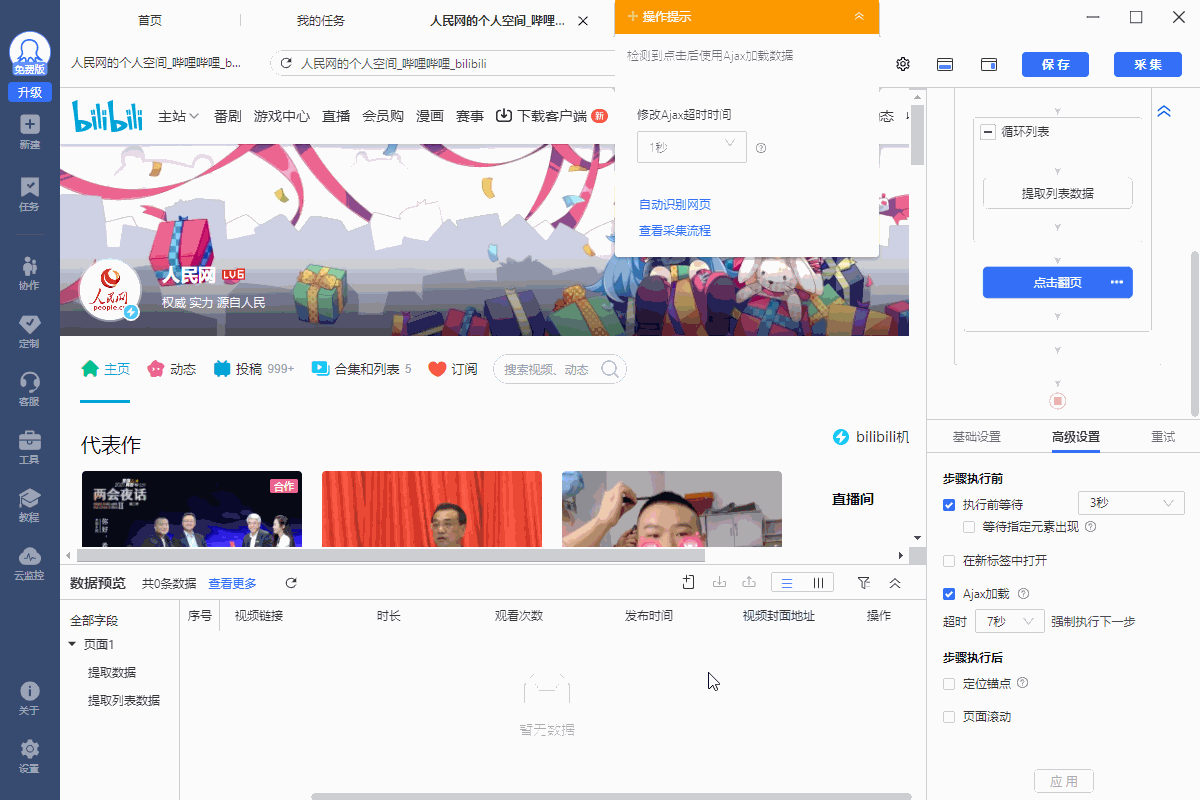The width and height of the screenshot is (1200, 800).
Task: Click the reload icon in the address bar
Action: click(286, 64)
